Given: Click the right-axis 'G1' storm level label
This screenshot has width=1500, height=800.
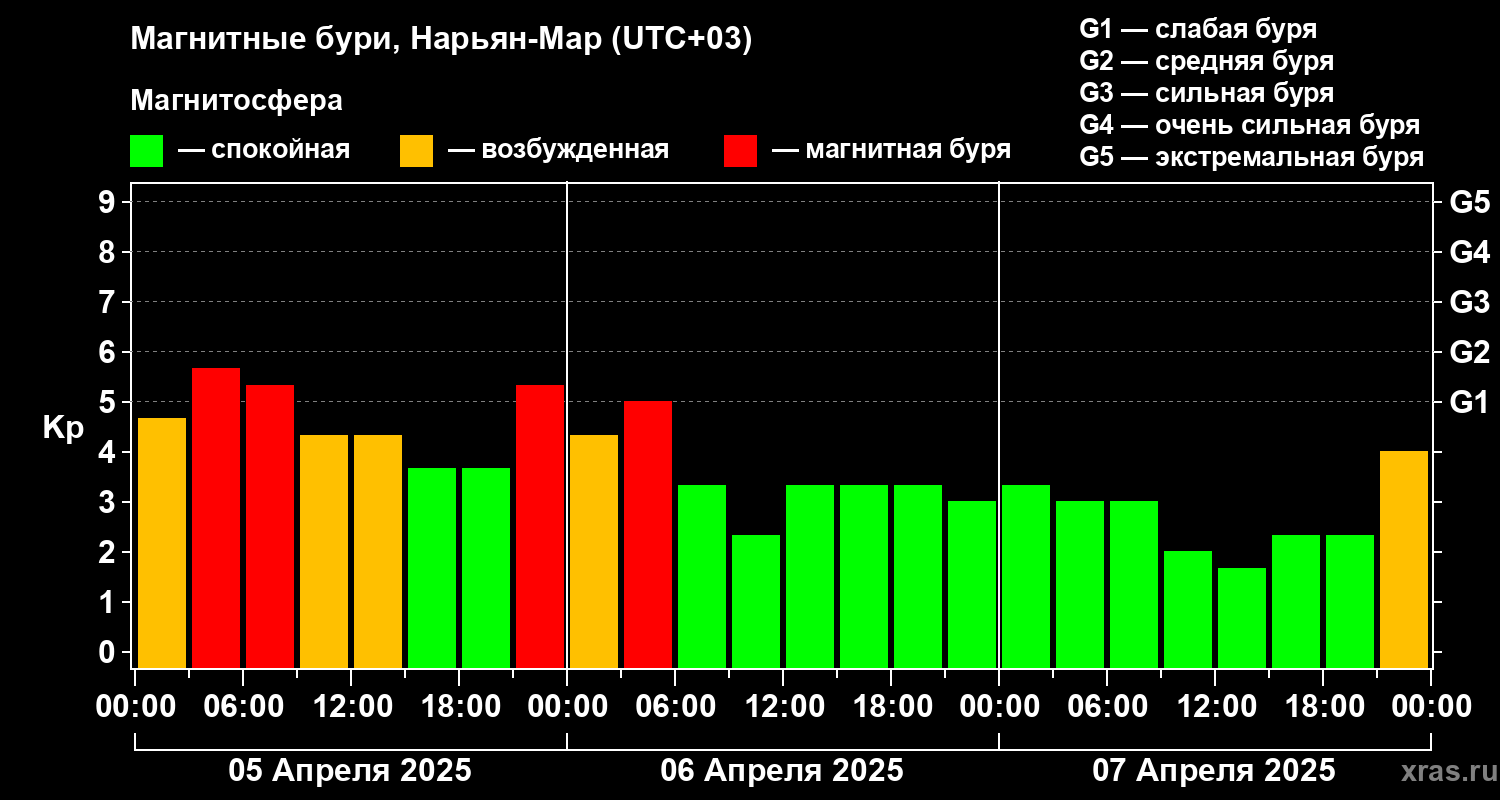Looking at the screenshot, I should [1469, 402].
